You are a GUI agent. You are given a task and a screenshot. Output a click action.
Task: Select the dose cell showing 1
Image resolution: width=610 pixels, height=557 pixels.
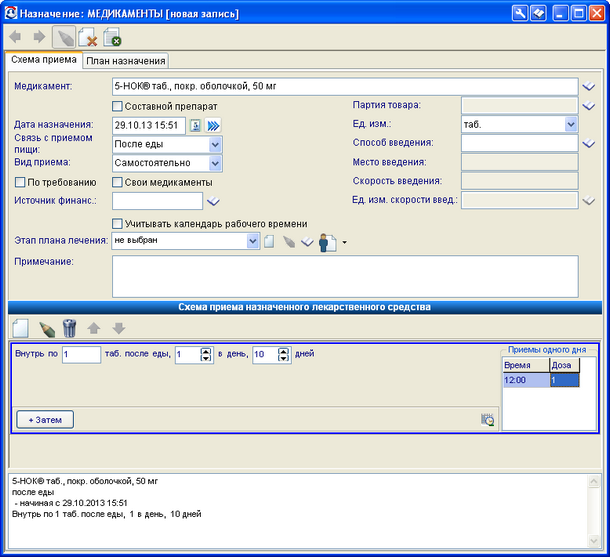pos(564,380)
